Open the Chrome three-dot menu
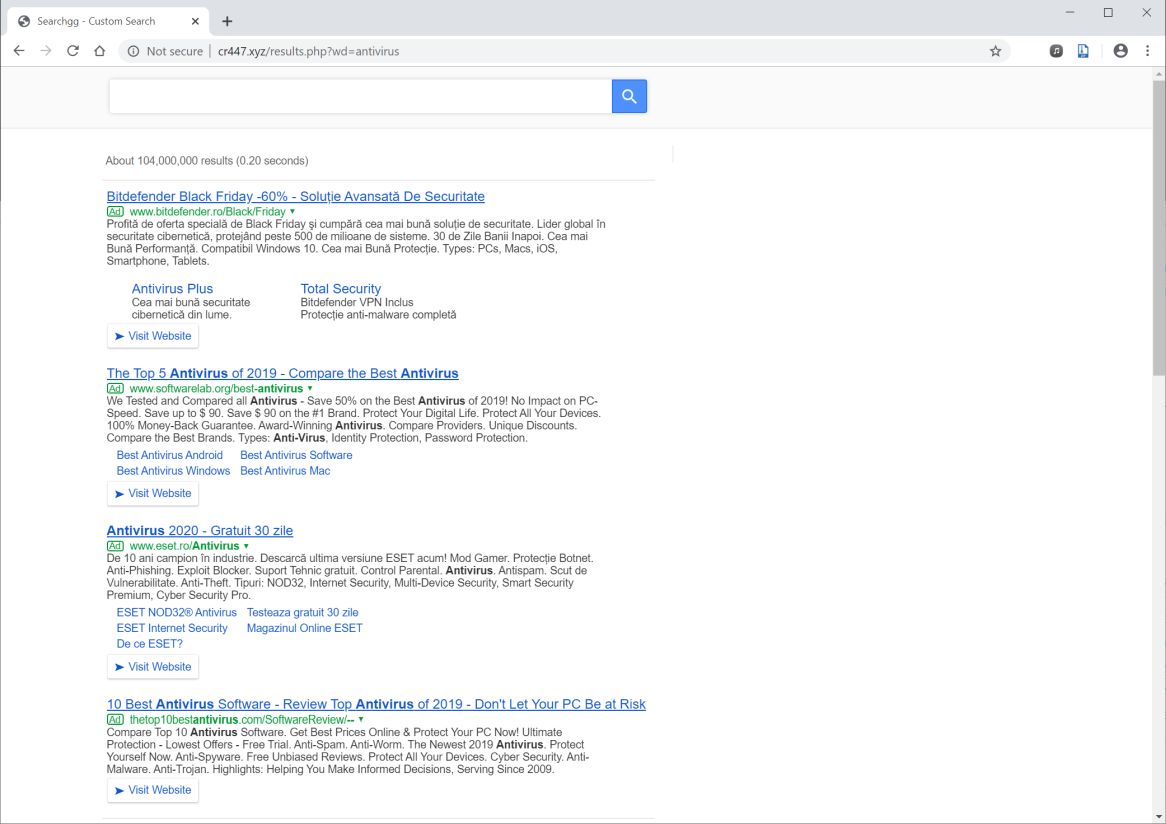This screenshot has height=824, width=1166. pos(1147,51)
